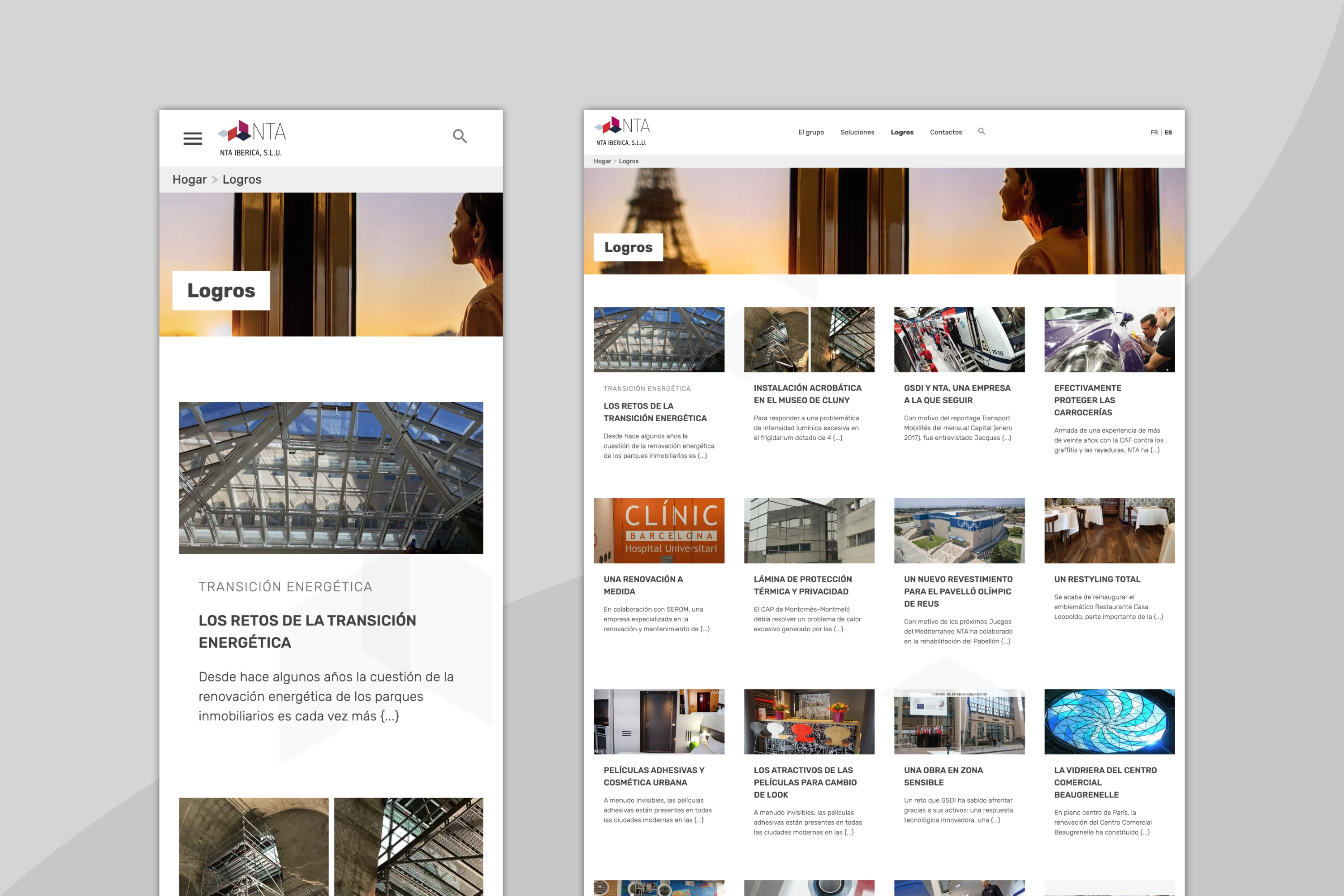The height and width of the screenshot is (896, 1344).
Task: Open the Pavelló Olímpic aerial thumbnail
Action: (x=960, y=530)
